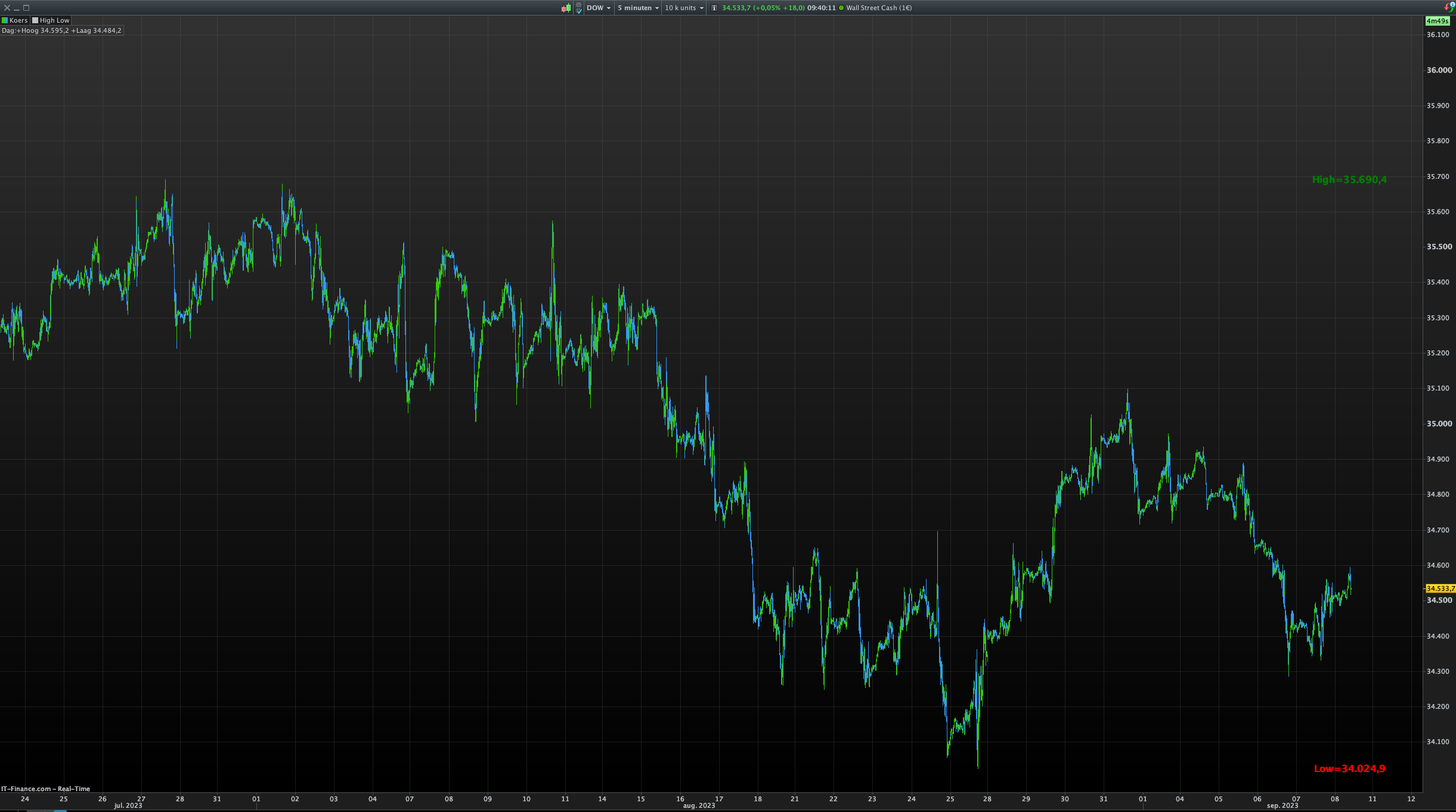Click the window close X icon
The width and height of the screenshot is (1456, 812).
(x=7, y=8)
